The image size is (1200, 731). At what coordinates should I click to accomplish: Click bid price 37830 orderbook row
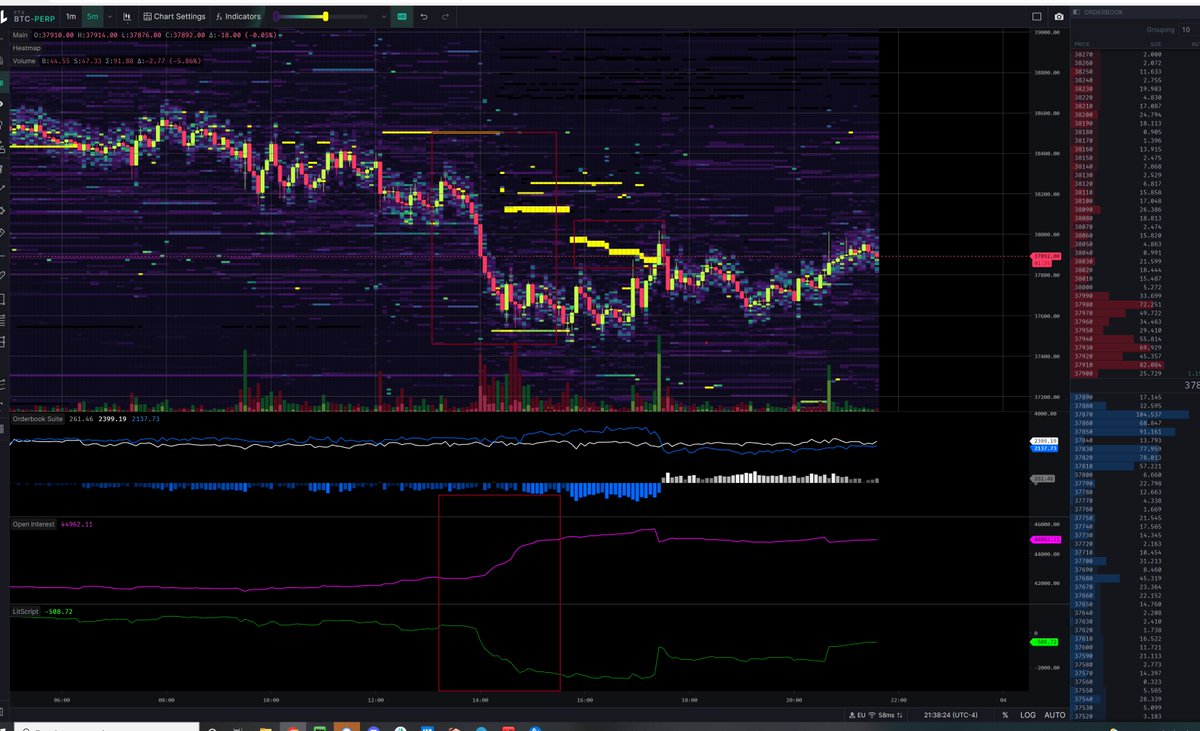[1135, 448]
